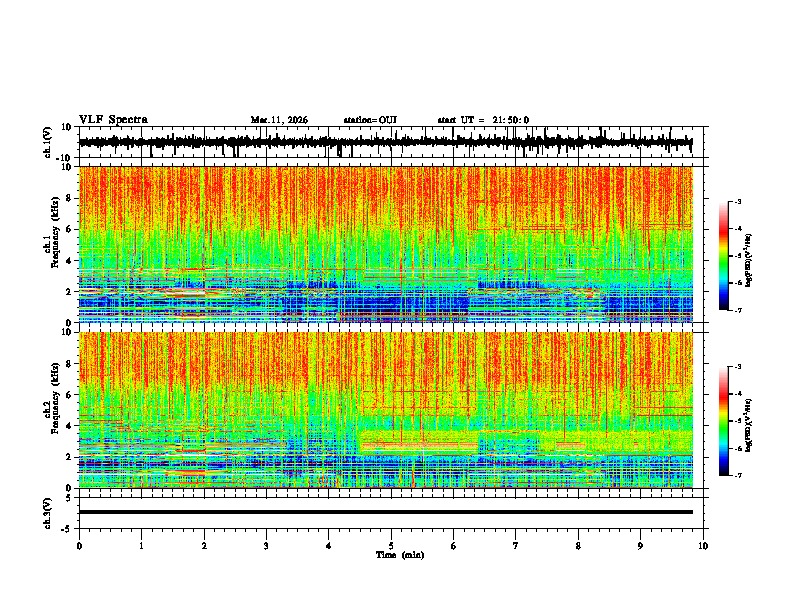Image resolution: width=792 pixels, height=612 pixels.
Task: Click the flat black ch.3 voltage trace
Action: point(386,512)
